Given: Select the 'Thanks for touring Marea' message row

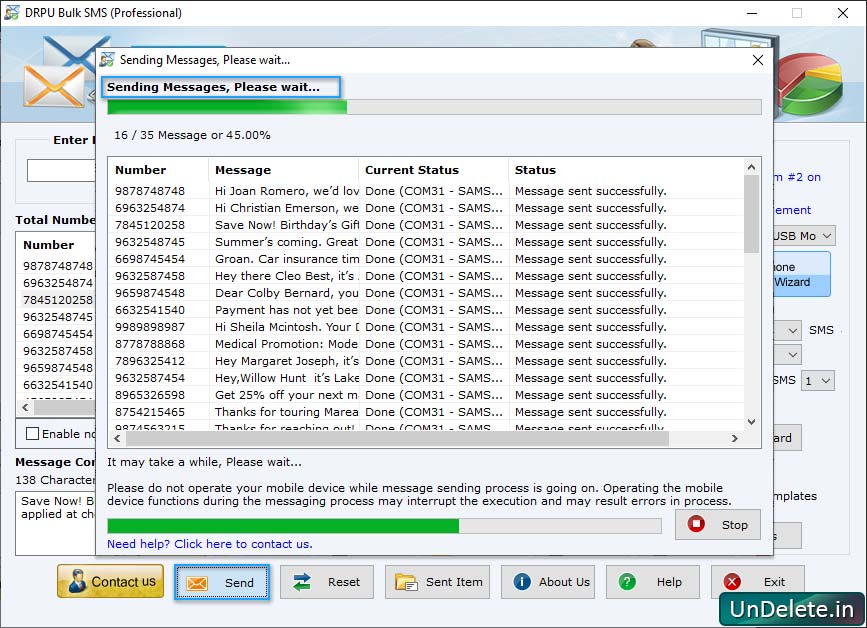Looking at the screenshot, I should (426, 412).
